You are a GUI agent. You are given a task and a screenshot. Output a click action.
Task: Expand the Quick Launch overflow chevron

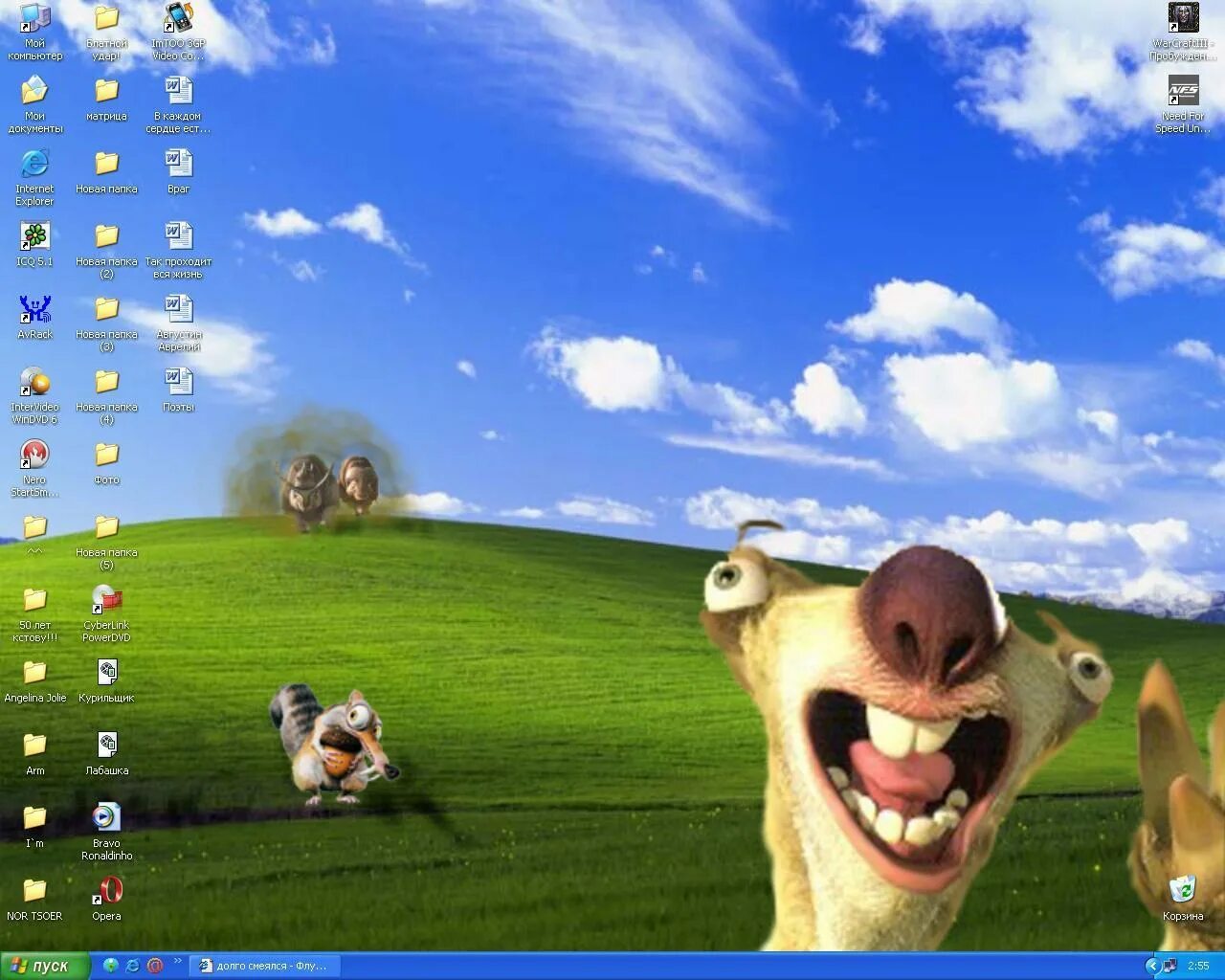tap(177, 962)
